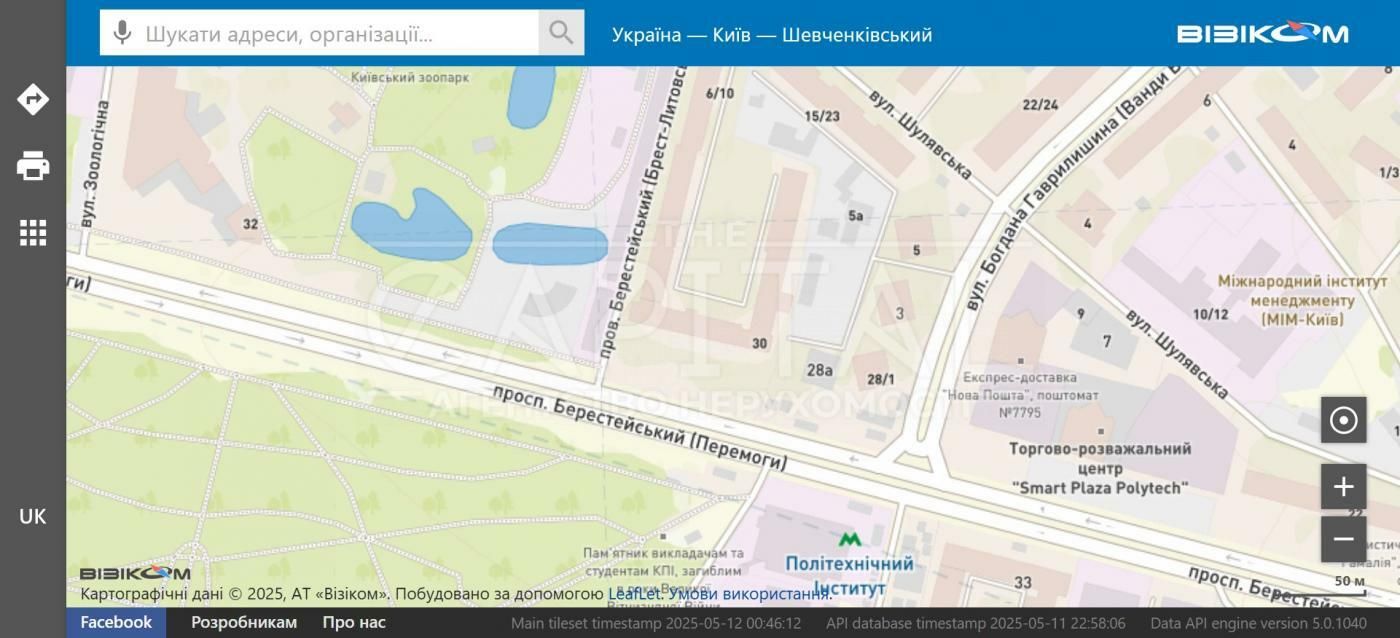
Task: Click building number 33 on map
Action: pos(1023,582)
